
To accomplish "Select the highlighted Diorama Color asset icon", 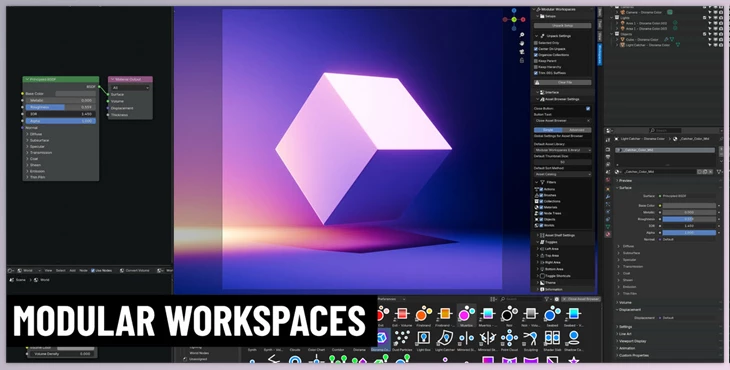I will 381,338.
